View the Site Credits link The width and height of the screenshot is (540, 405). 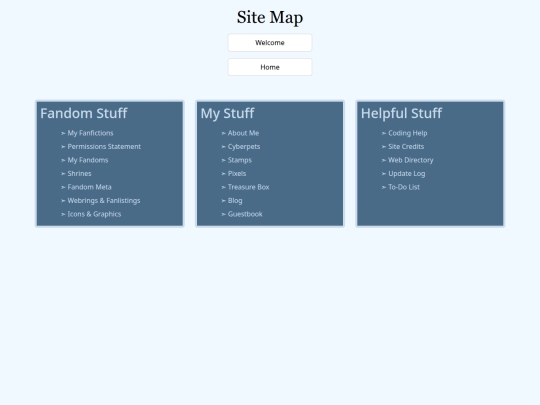tap(406, 146)
